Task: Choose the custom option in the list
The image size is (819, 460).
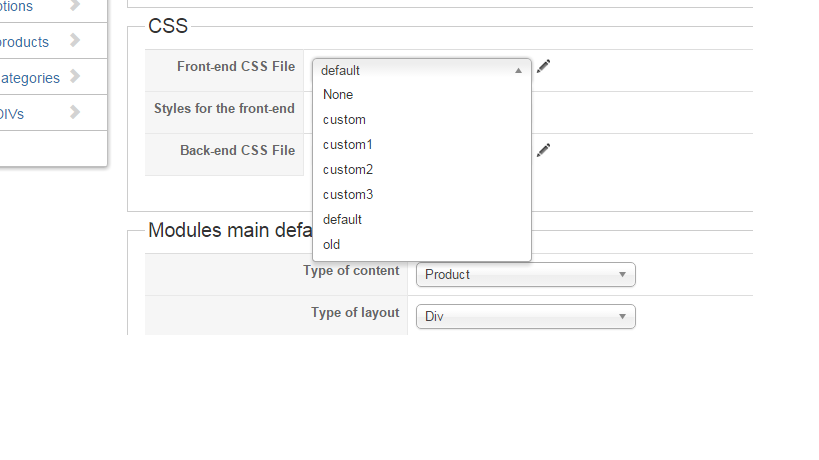Action: pyautogui.click(x=344, y=120)
